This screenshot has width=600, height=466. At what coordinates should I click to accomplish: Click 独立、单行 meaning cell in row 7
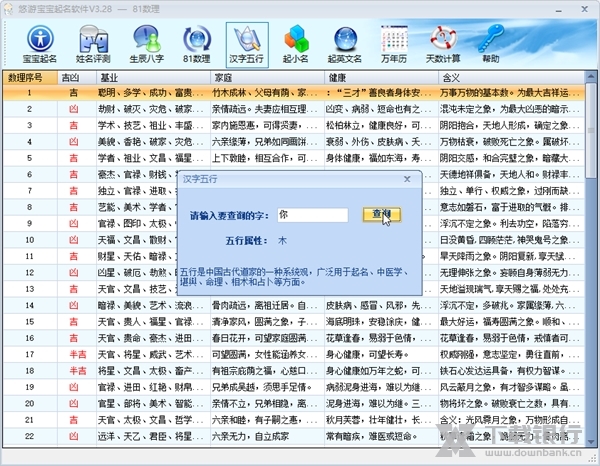510,191
